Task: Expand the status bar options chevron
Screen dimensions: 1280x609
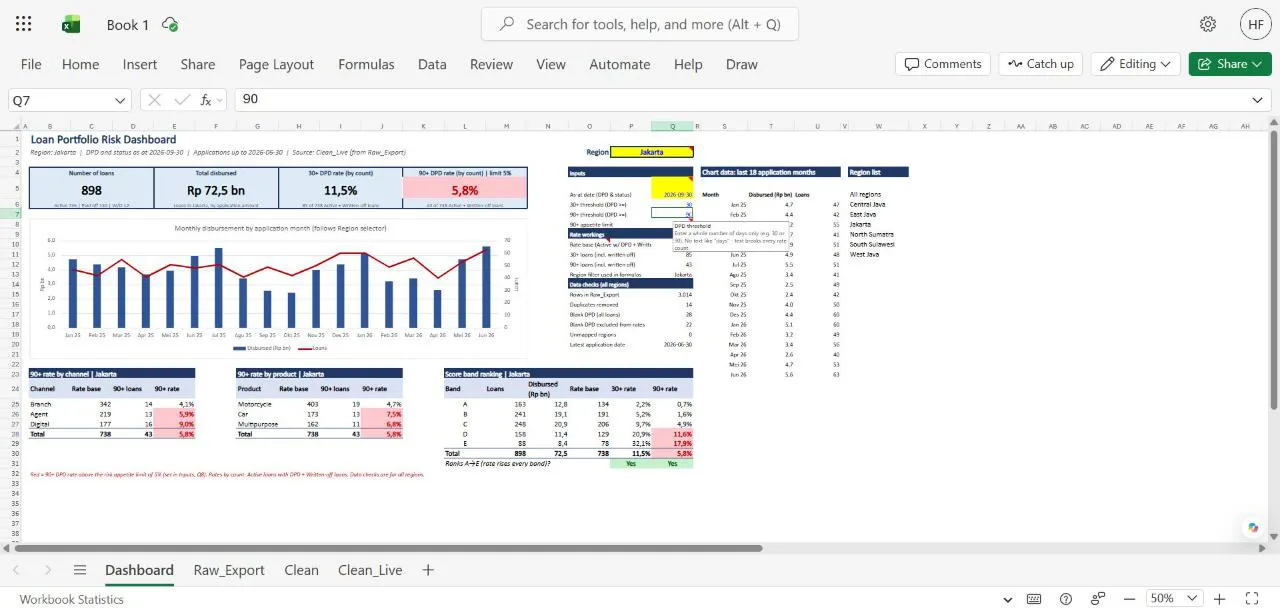Action: [x=1008, y=599]
